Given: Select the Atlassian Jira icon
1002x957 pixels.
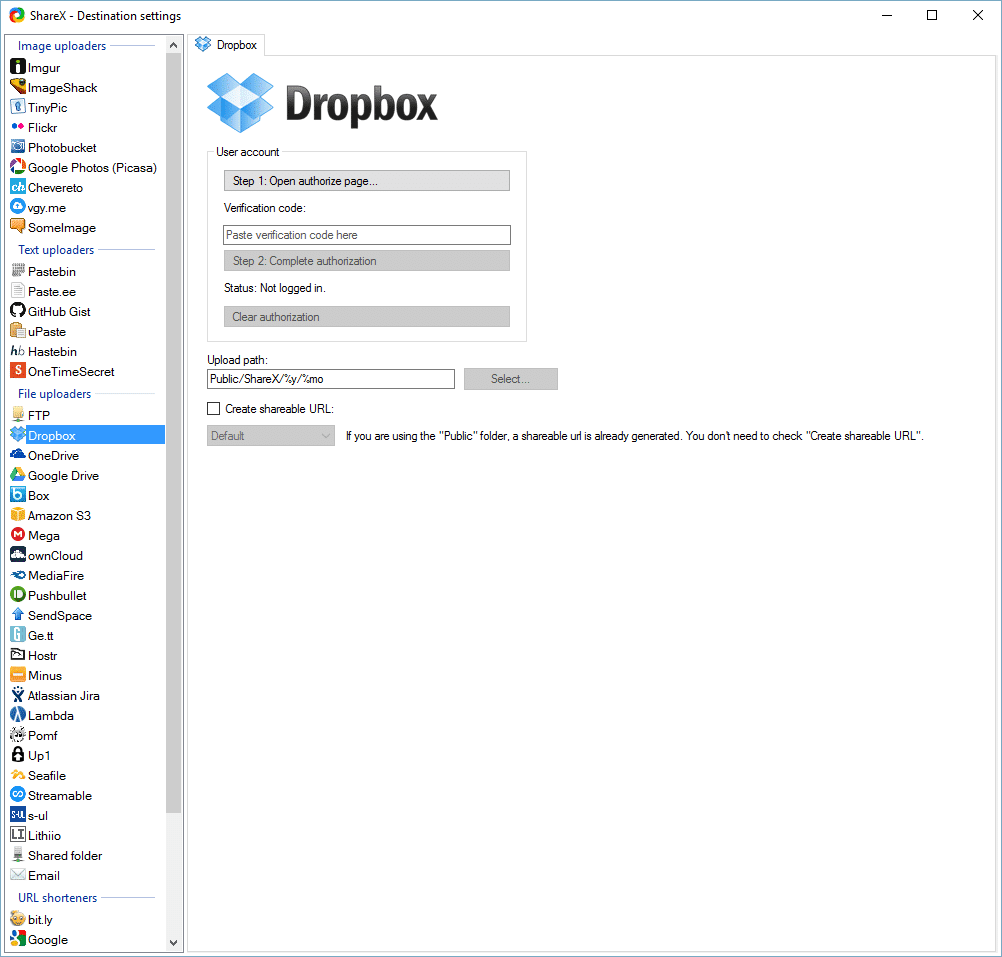Looking at the screenshot, I should point(17,696).
